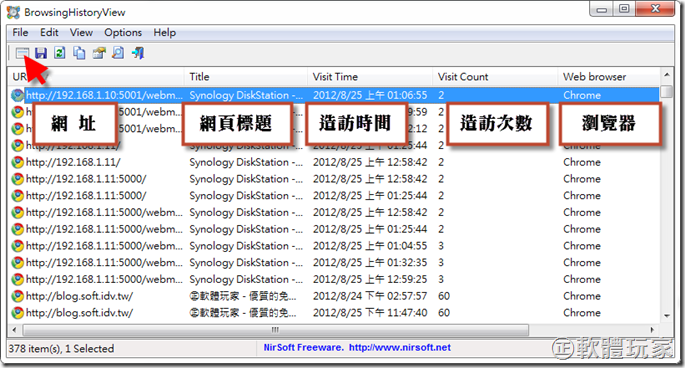This screenshot has width=685, height=368.
Task: Refresh the history list with the toolbar icon
Action: pyautogui.click(x=60, y=53)
